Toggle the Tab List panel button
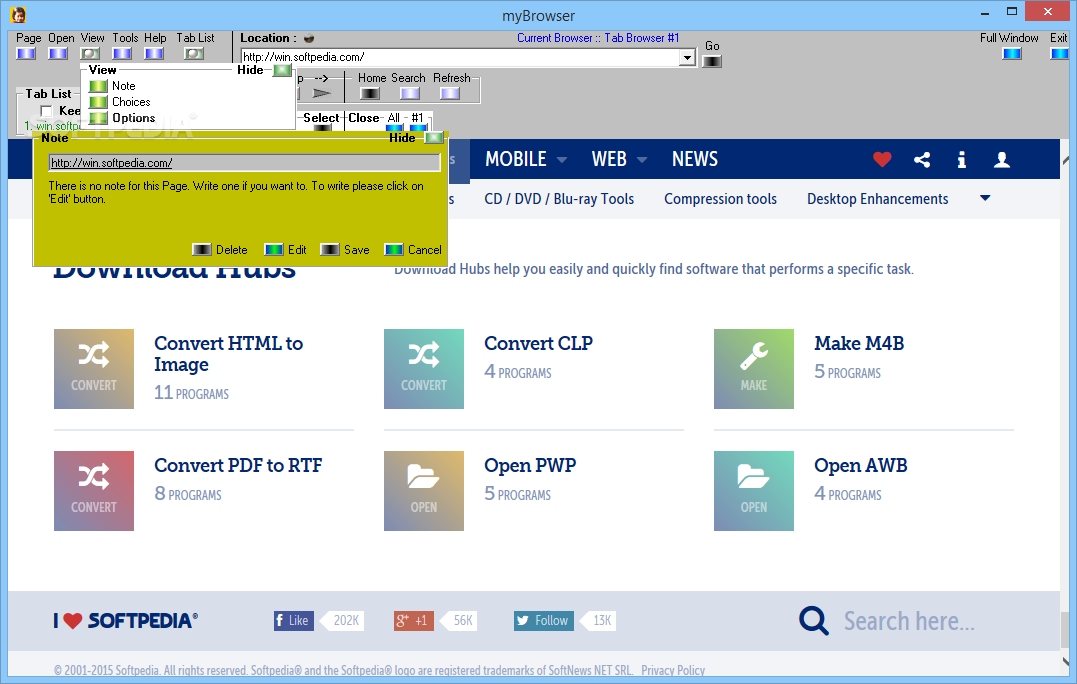The width and height of the screenshot is (1077, 684). [194, 54]
